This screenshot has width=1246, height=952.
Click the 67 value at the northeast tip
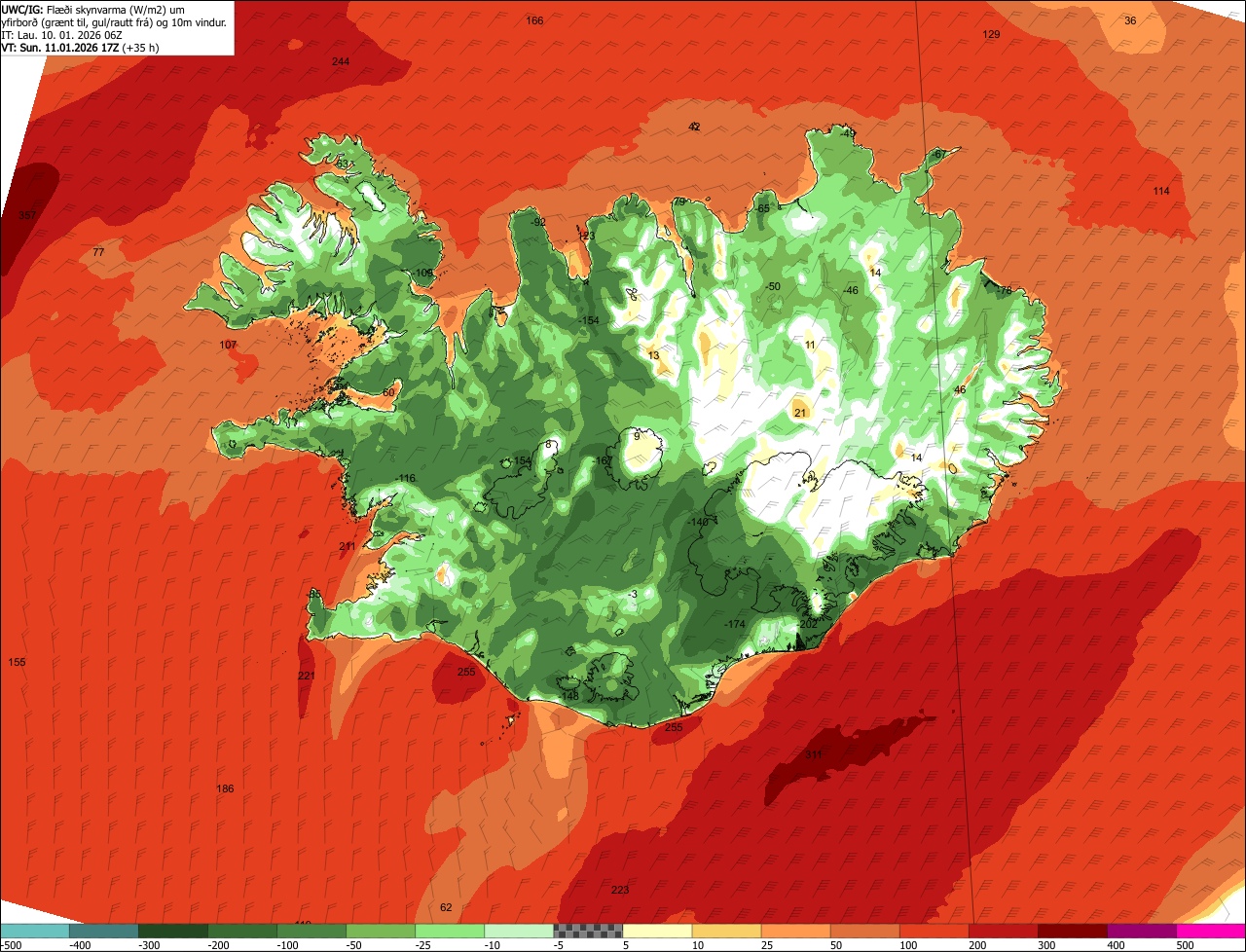(x=939, y=154)
